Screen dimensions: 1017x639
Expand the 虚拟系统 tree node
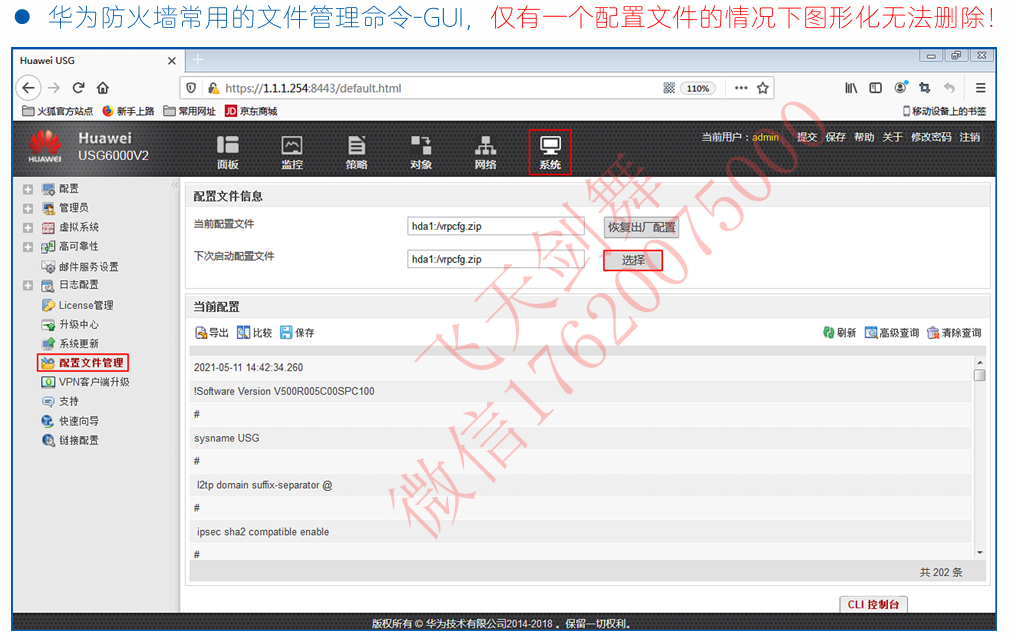tap(28, 228)
